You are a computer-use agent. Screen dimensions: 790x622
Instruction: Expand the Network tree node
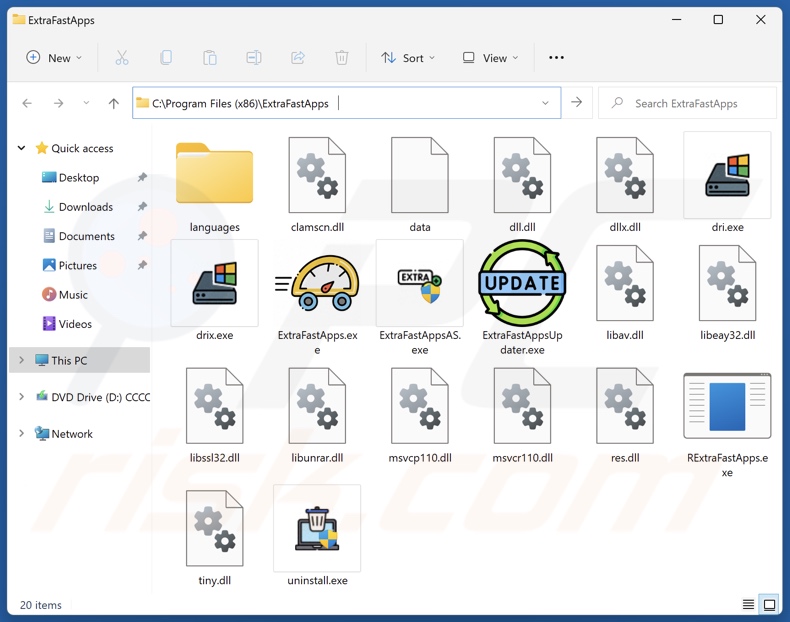(22, 434)
